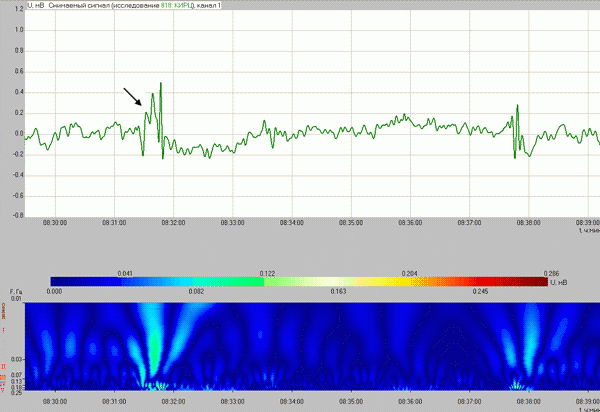Click the 0.03 frequency axis value
Image resolution: width=600 pixels, height=412 pixels.
[x=17, y=360]
